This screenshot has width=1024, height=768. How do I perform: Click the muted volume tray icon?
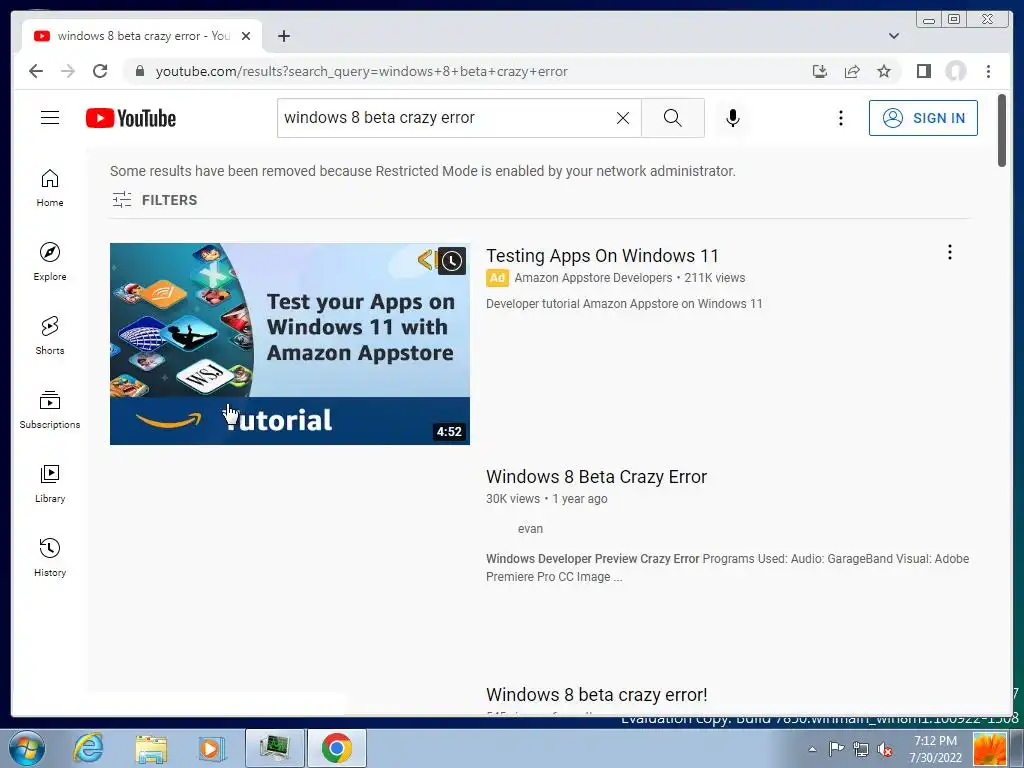885,749
